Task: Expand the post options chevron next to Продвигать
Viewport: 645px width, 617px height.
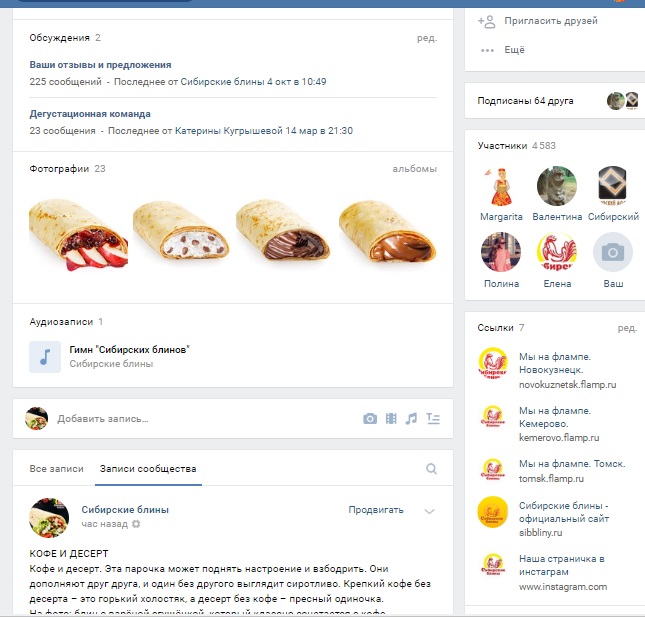Action: [x=429, y=511]
